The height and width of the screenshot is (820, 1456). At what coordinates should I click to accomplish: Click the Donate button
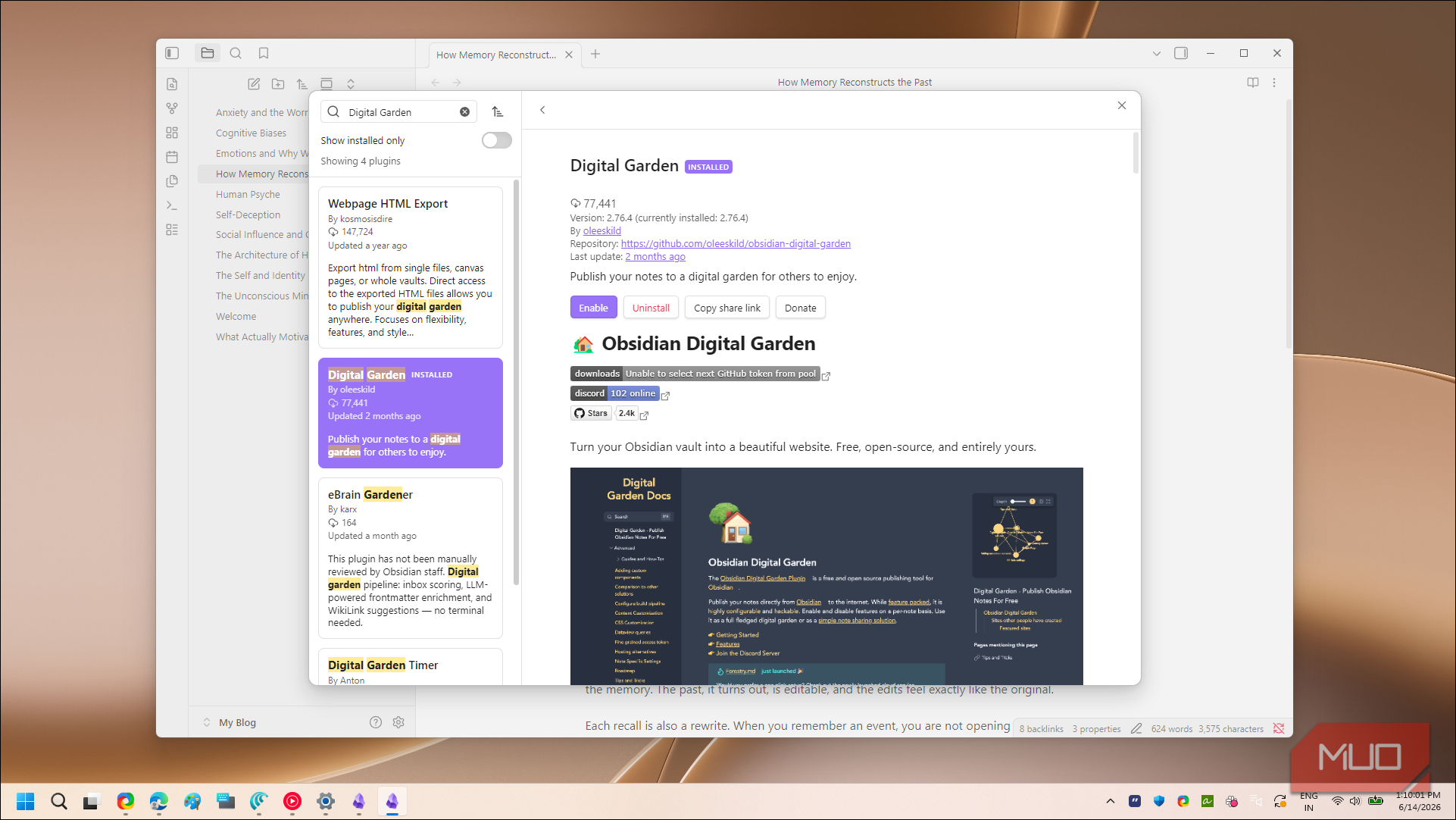[801, 308]
